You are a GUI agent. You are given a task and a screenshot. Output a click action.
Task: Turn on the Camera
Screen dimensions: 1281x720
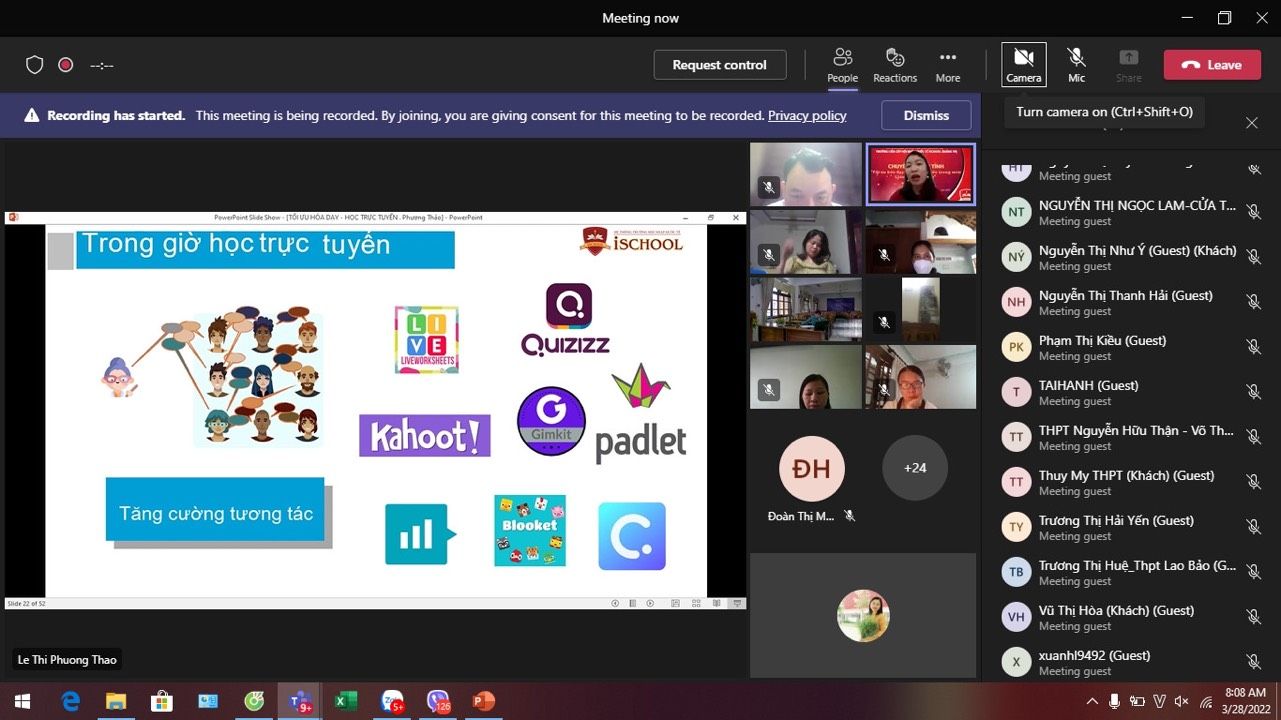pos(1023,65)
